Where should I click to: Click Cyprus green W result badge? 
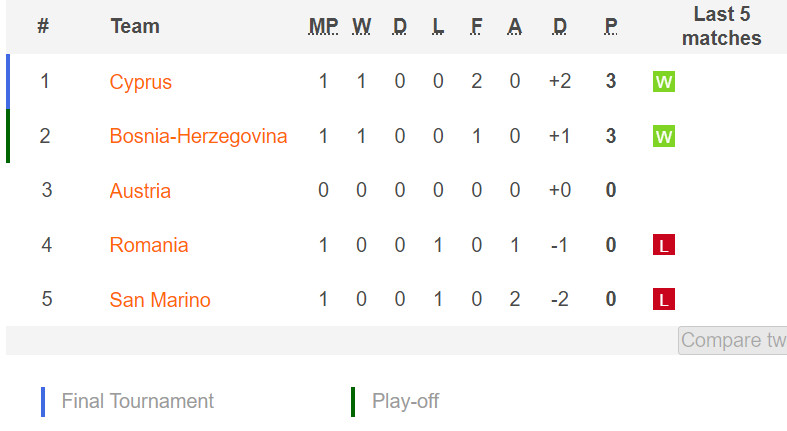664,82
